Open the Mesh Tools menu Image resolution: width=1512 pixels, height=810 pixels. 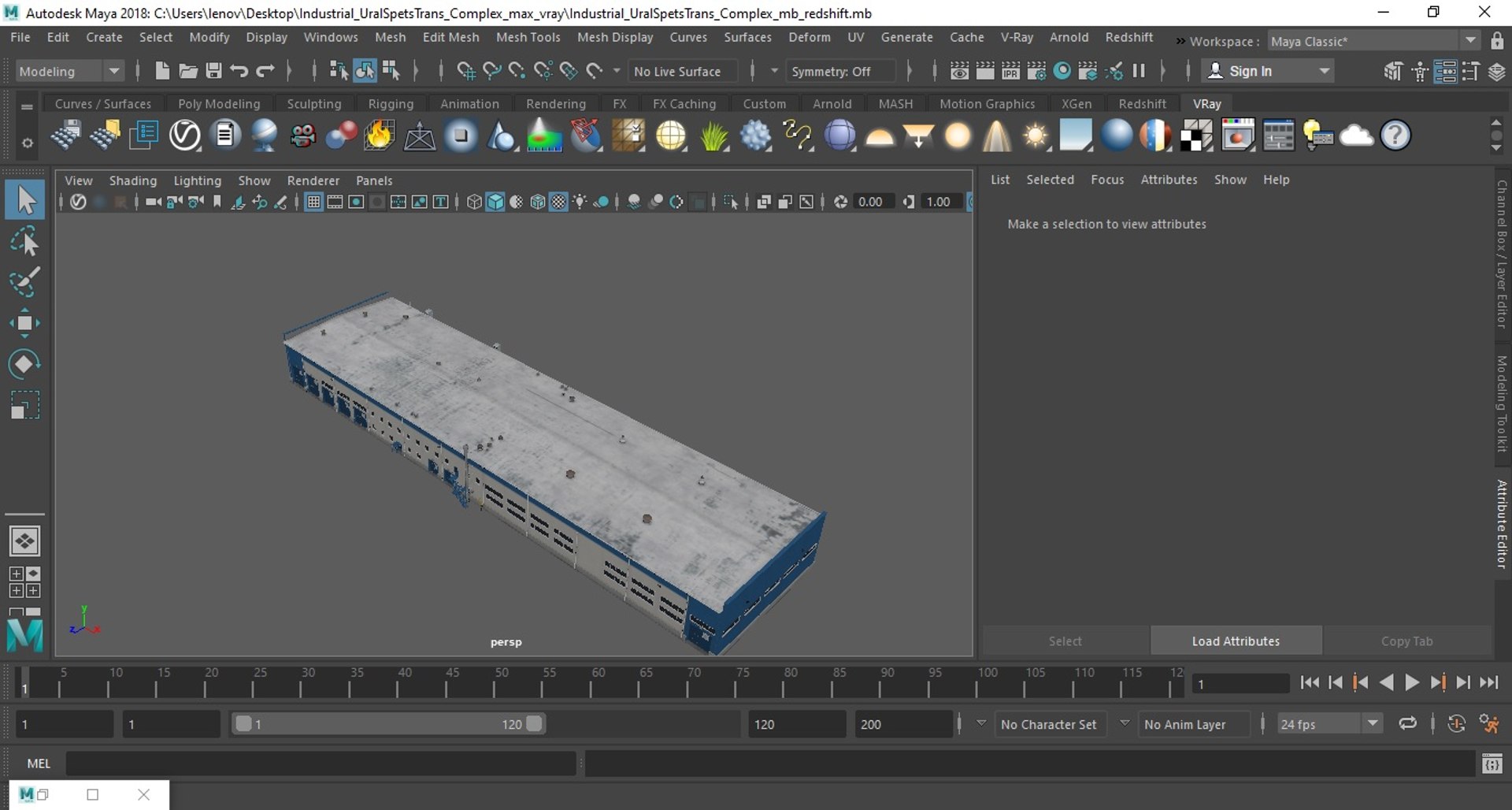click(x=528, y=37)
